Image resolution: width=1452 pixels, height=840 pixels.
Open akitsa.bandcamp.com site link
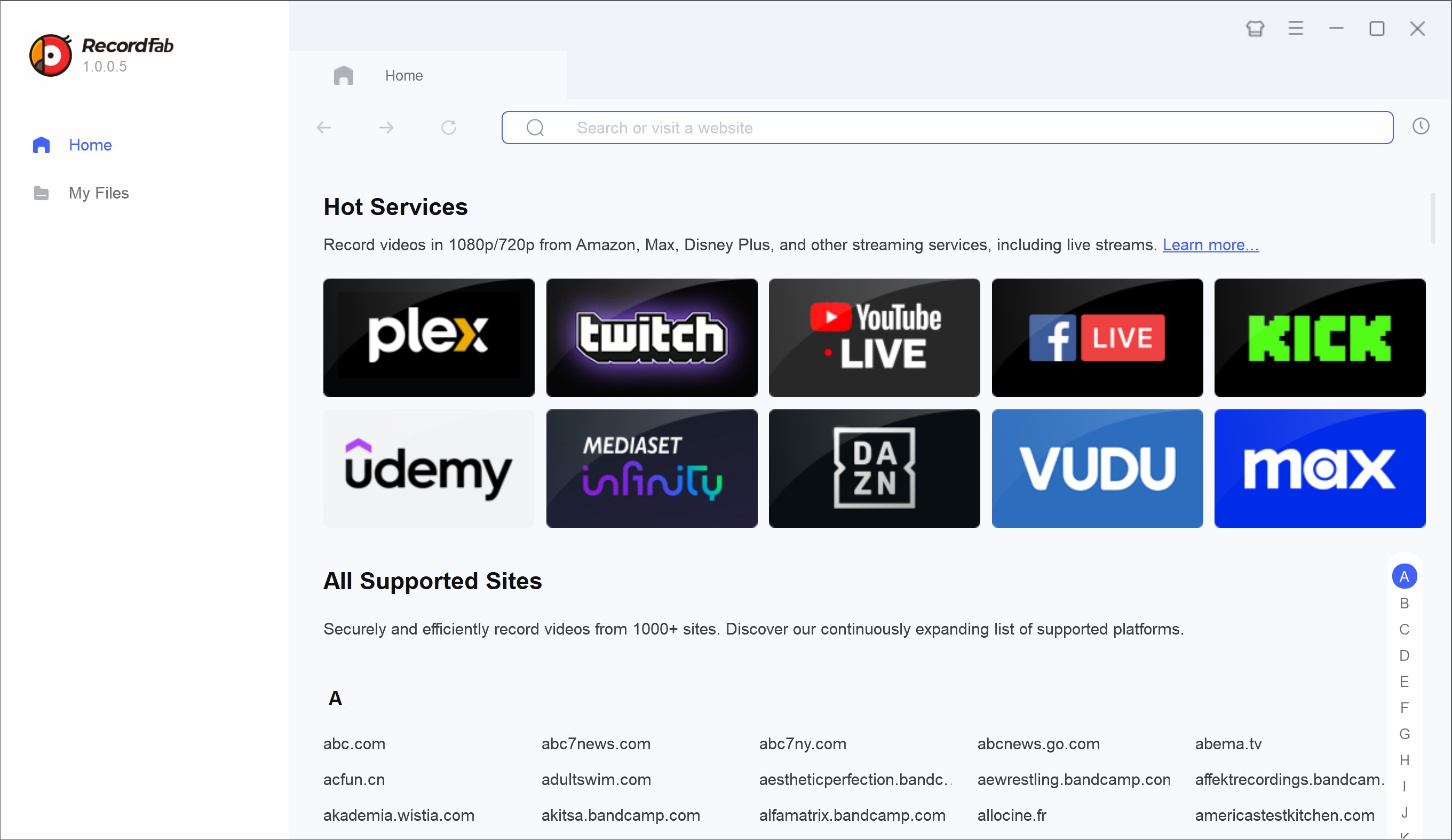[621, 815]
